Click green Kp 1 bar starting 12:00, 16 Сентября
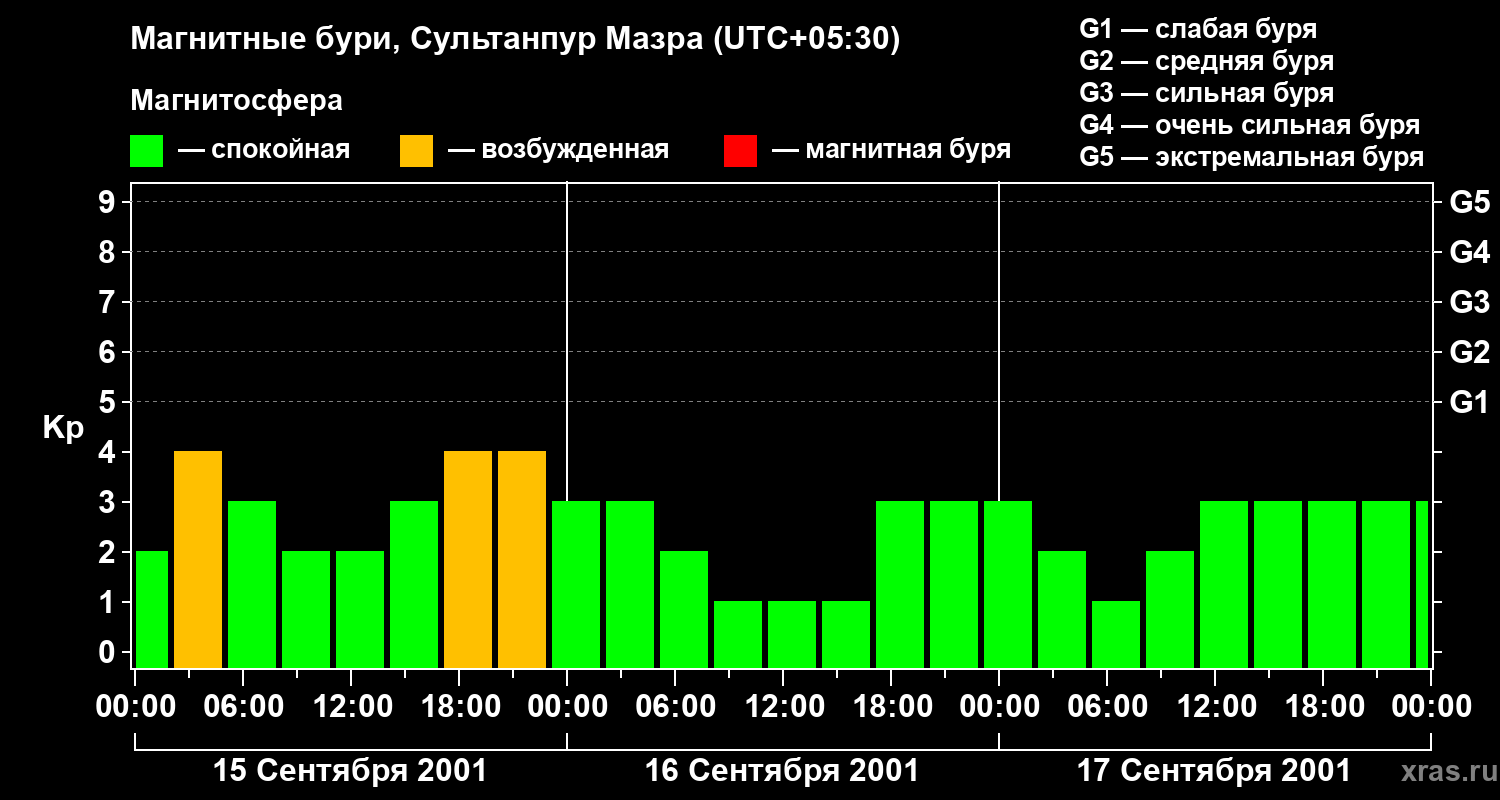This screenshot has width=1500, height=800. (792, 635)
